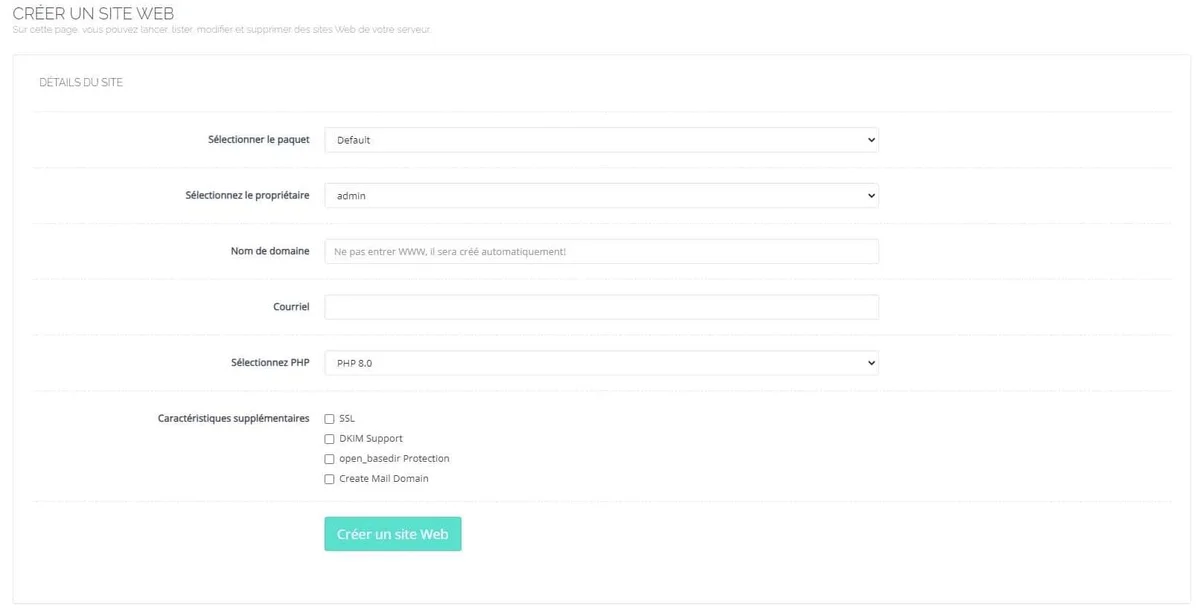Click the Nom de domaine input field
Viewport: 1200px width, 612px height.
[x=601, y=252]
